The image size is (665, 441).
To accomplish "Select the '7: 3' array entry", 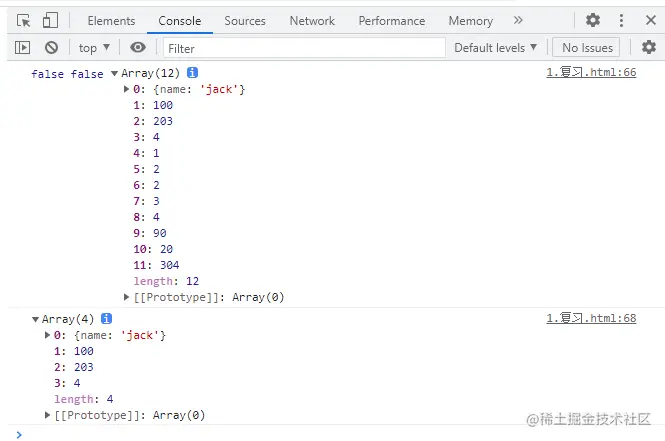I will pos(146,201).
